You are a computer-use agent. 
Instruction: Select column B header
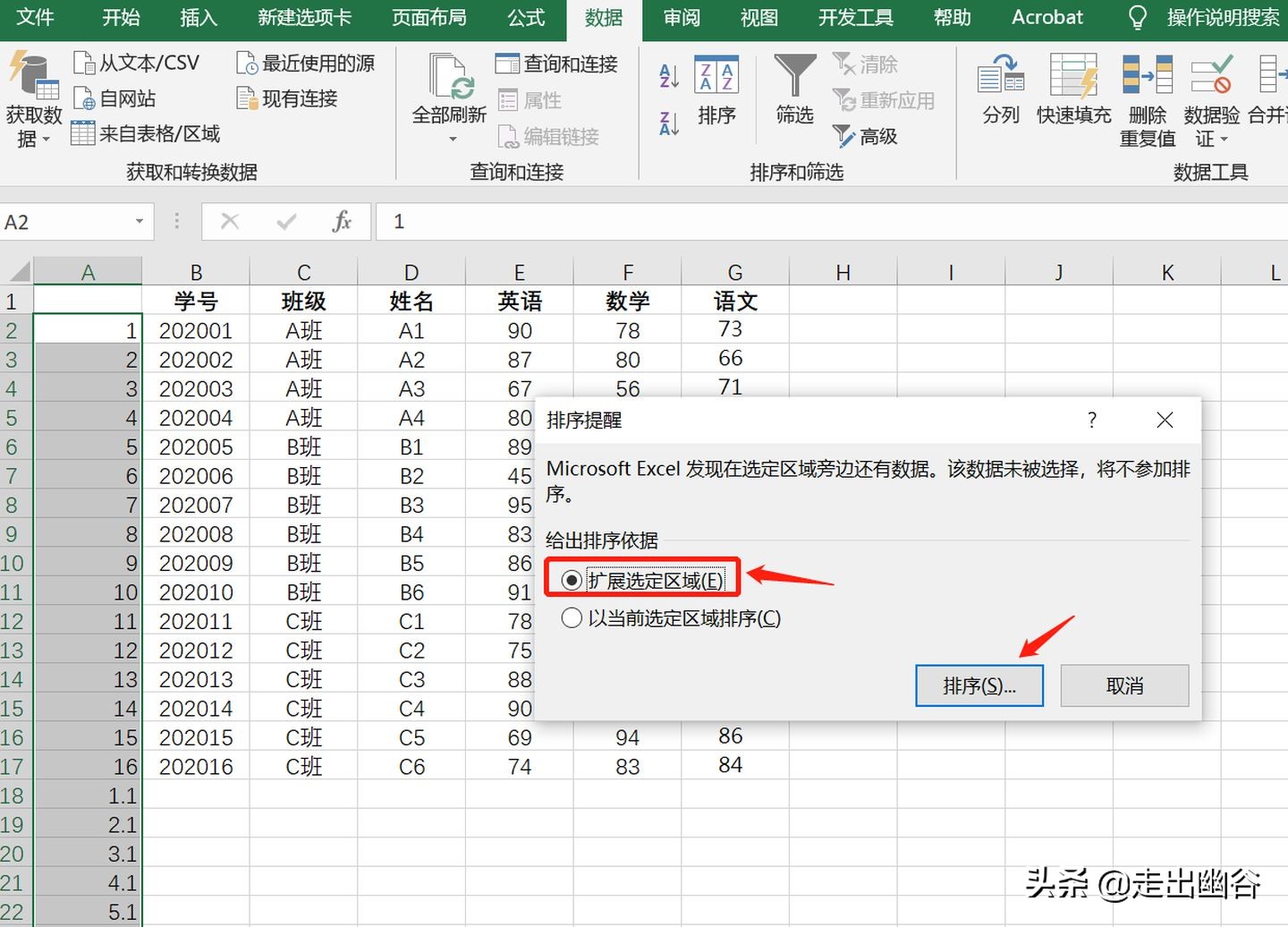pos(196,272)
